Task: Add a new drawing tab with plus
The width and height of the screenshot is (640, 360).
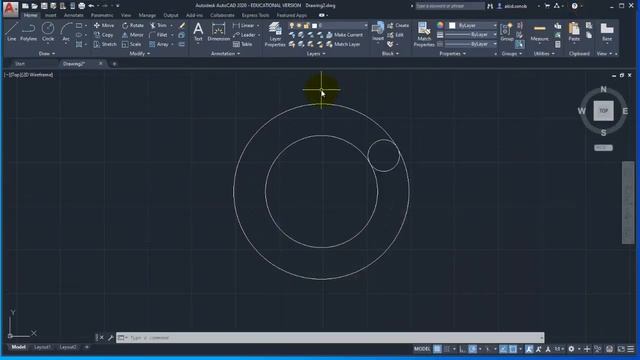Action: [x=114, y=64]
